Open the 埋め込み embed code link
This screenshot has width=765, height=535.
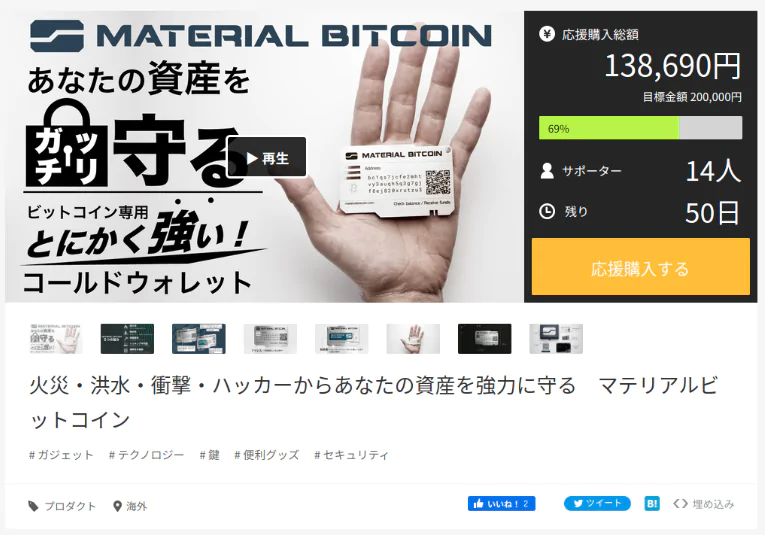click(x=704, y=504)
